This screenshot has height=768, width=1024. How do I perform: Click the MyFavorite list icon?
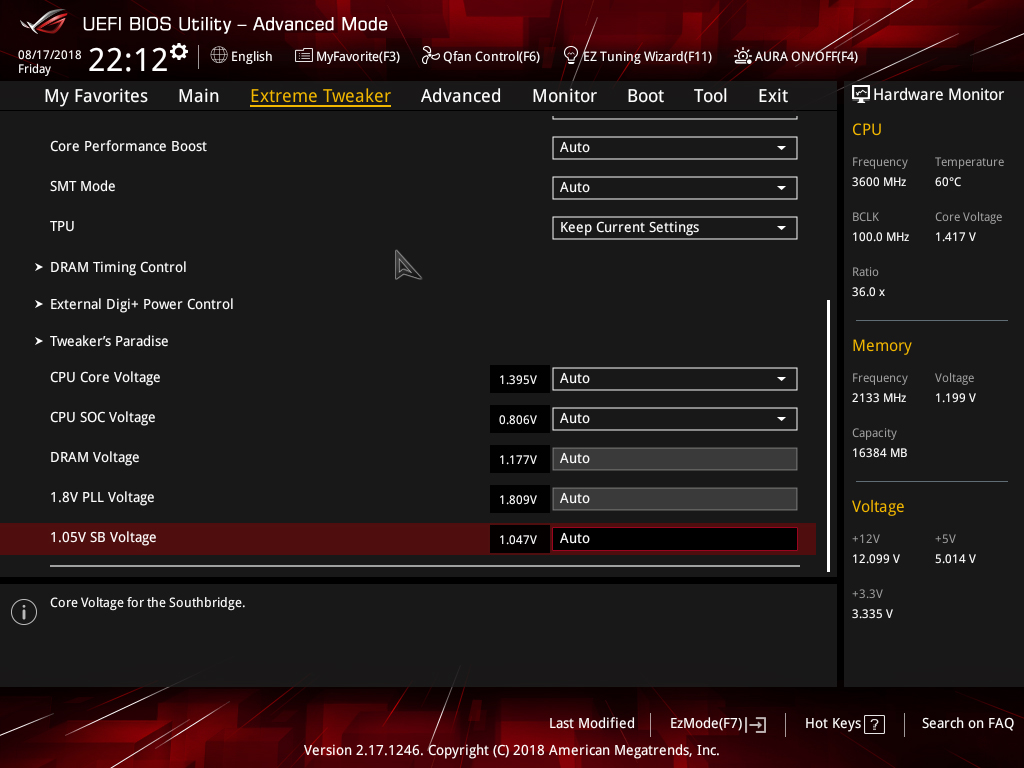[303, 56]
